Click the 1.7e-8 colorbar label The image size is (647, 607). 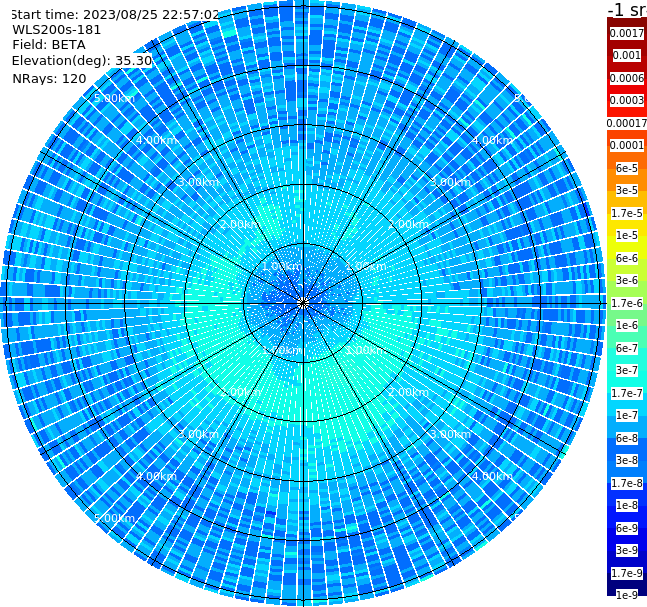(x=627, y=483)
